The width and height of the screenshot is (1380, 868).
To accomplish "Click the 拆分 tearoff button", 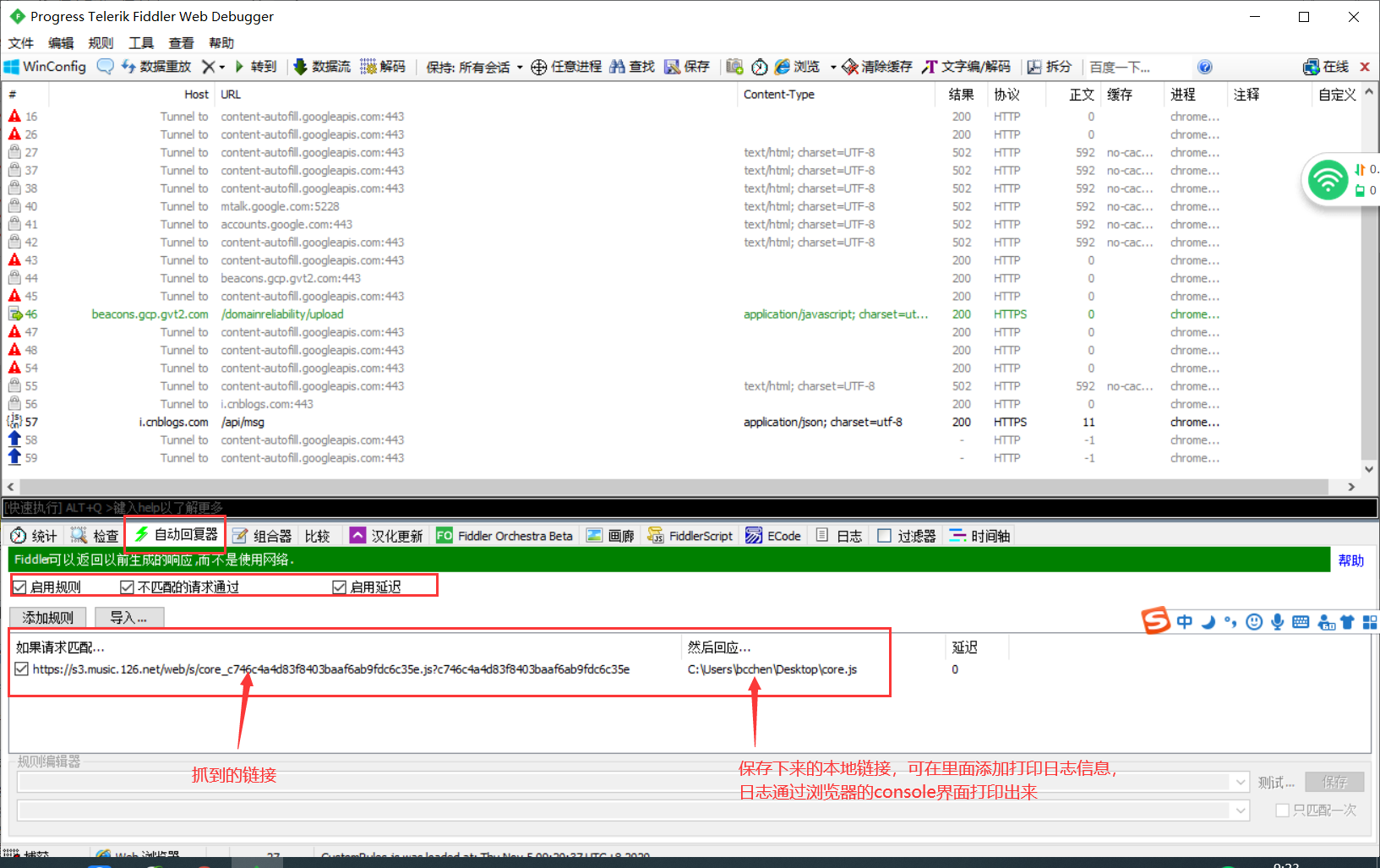I will pyautogui.click(x=1050, y=67).
